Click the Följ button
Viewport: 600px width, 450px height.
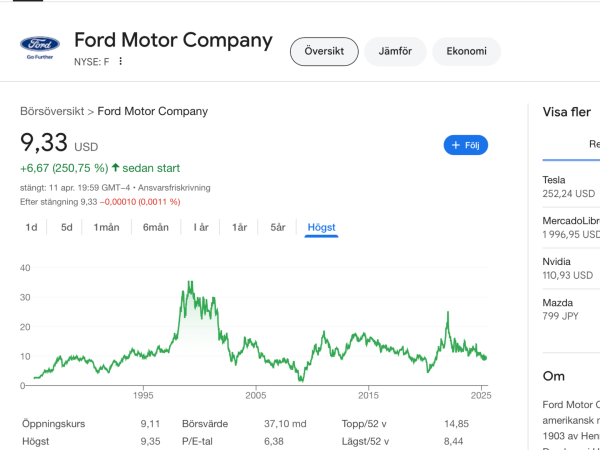[465, 145]
